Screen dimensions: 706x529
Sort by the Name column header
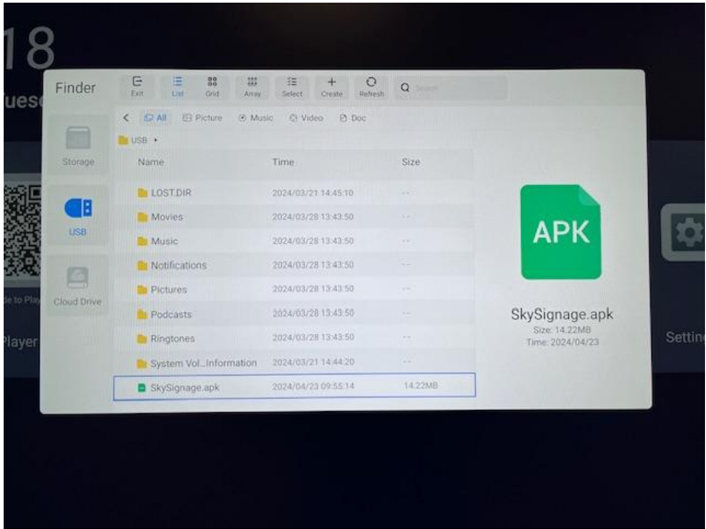tap(151, 162)
